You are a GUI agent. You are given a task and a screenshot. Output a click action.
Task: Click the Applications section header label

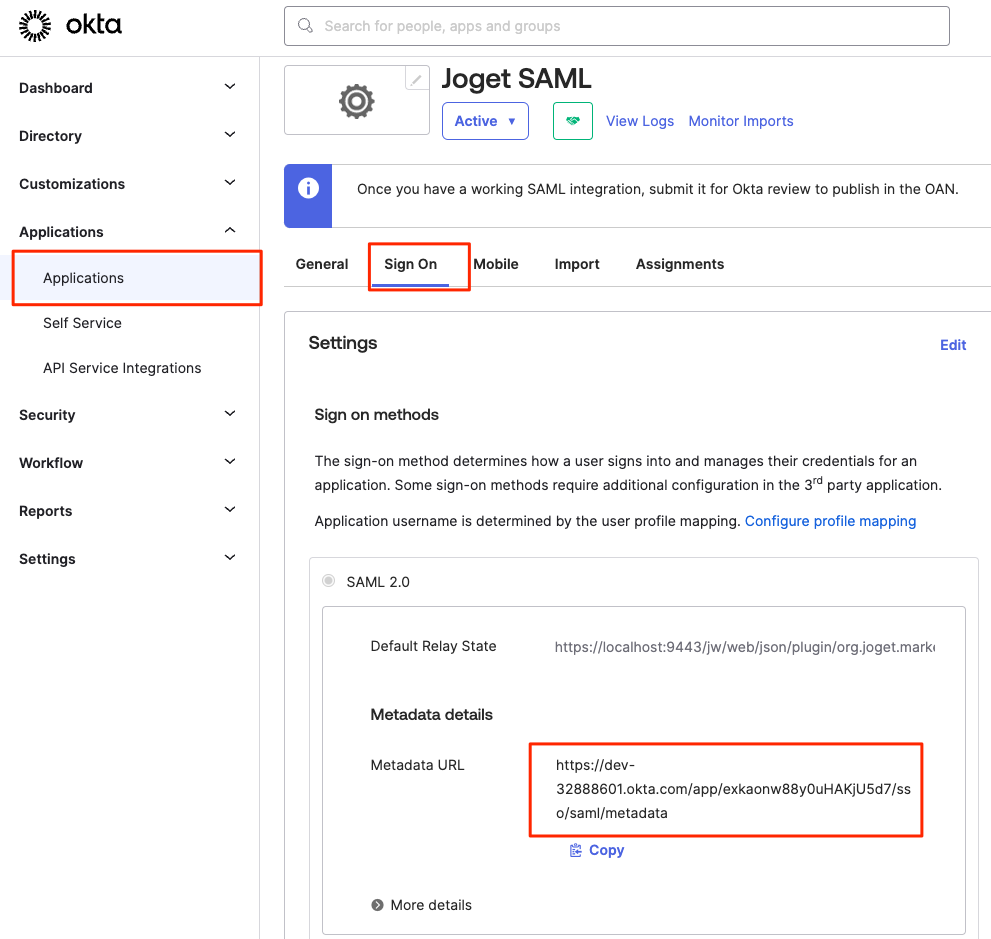click(x=61, y=232)
